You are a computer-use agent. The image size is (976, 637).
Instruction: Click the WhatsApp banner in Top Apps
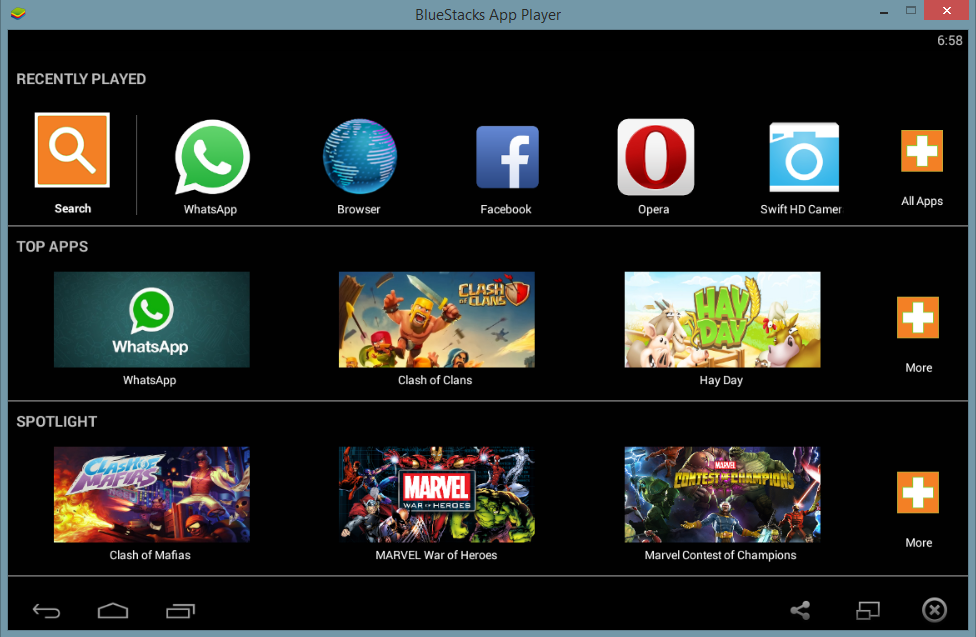coord(151,319)
